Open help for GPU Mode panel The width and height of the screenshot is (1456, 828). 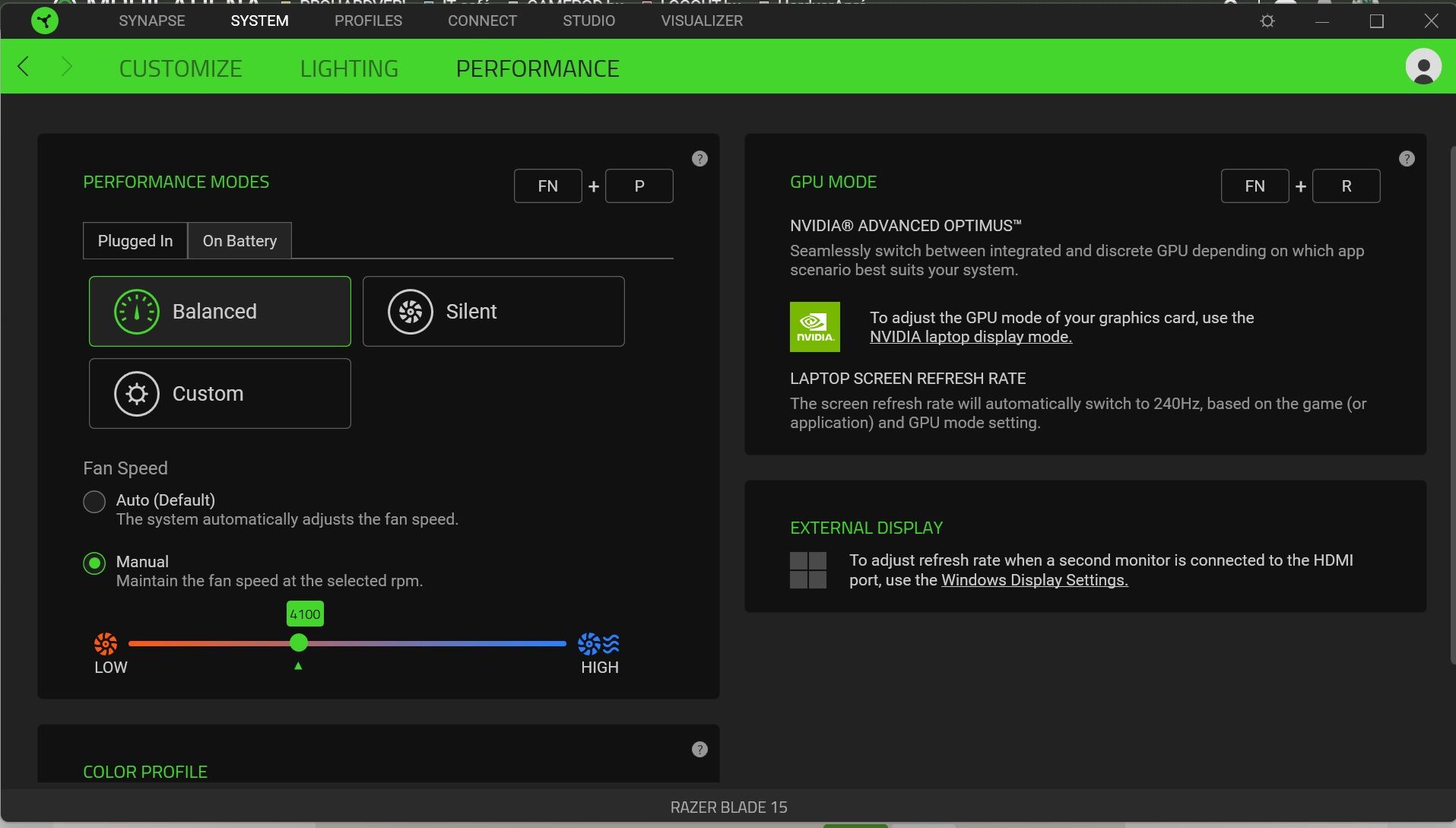(x=1407, y=158)
